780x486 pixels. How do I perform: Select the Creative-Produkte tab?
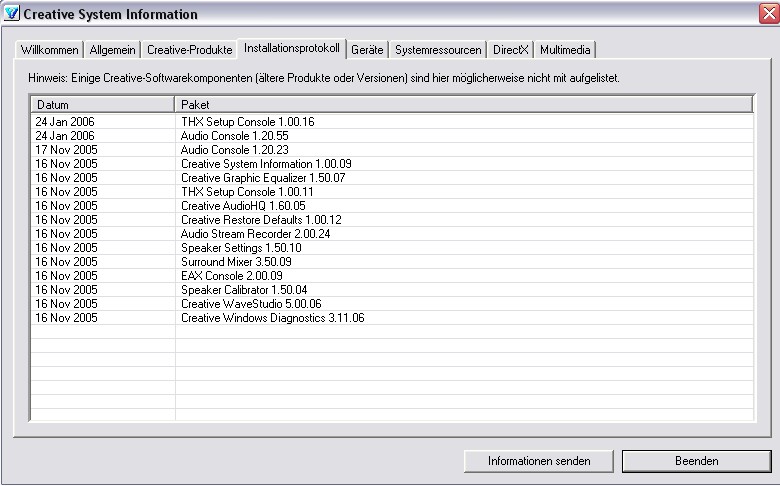tap(190, 50)
